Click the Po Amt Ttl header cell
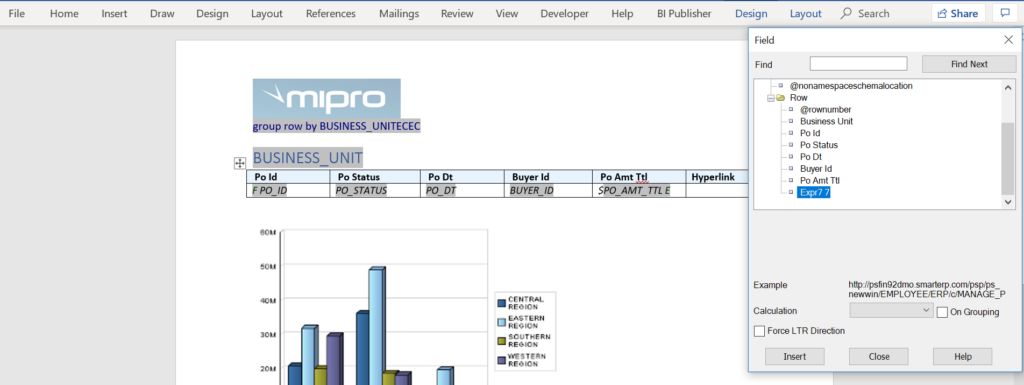The width and height of the screenshot is (1024, 385). click(x=639, y=177)
